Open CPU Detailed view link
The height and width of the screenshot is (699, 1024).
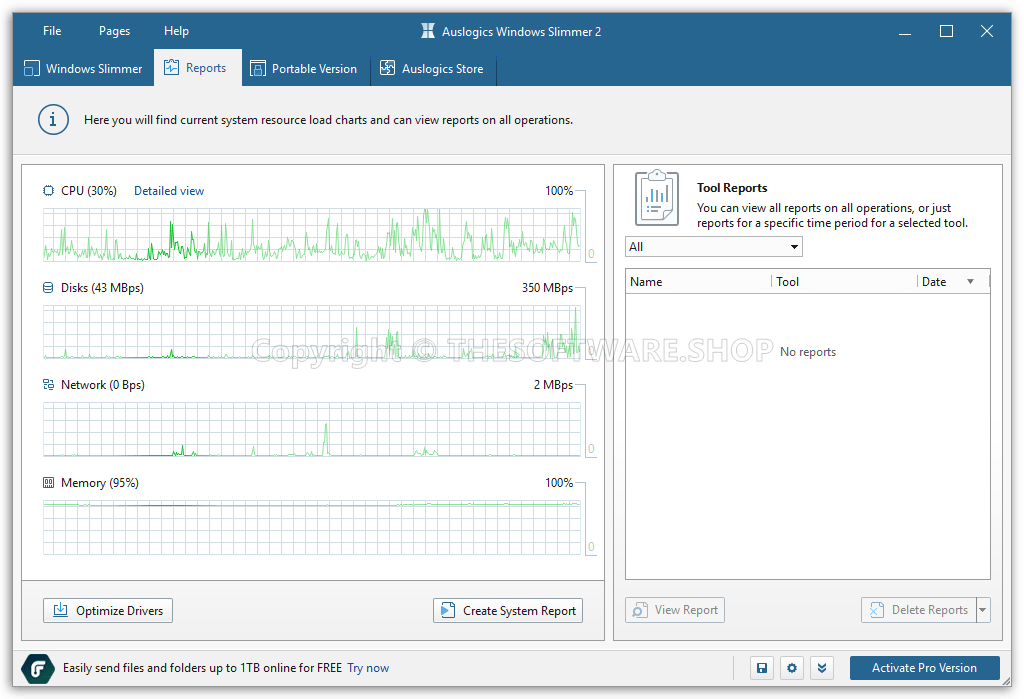(169, 191)
